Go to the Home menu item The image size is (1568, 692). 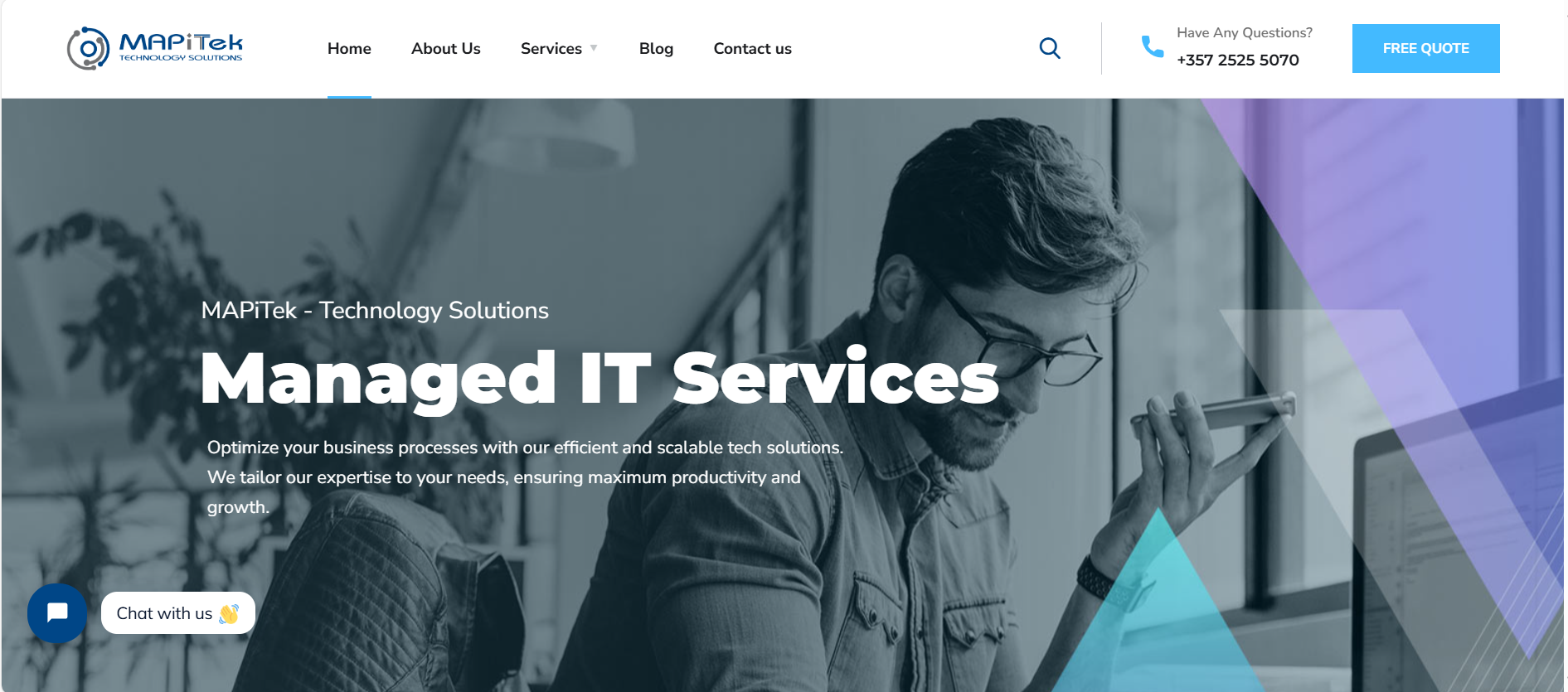(x=349, y=48)
